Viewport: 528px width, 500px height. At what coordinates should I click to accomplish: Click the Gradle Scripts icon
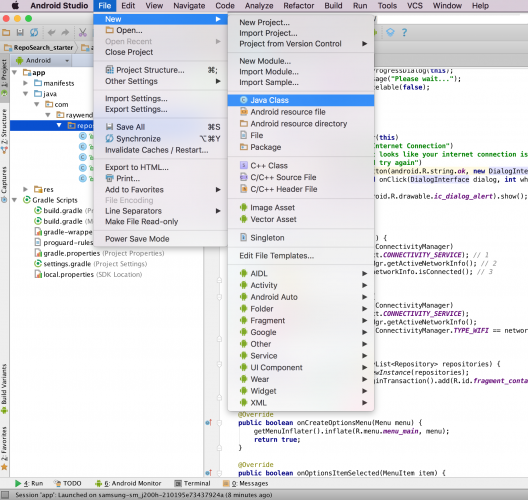(27, 200)
